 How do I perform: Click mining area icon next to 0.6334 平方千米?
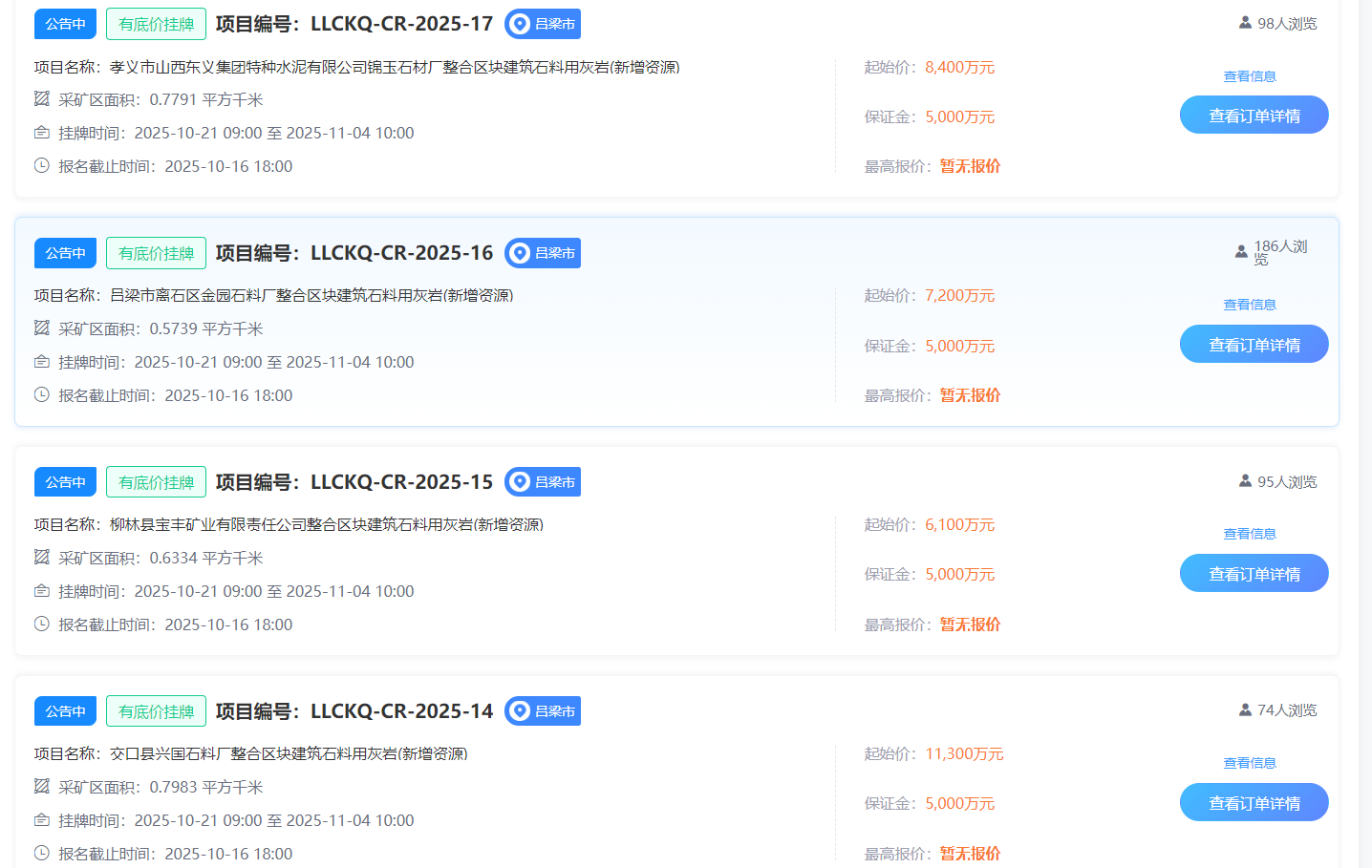(x=42, y=557)
